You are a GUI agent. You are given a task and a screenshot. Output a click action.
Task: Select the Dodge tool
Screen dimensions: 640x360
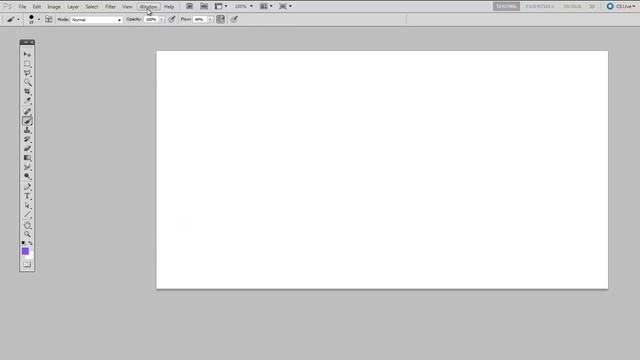click(27, 176)
